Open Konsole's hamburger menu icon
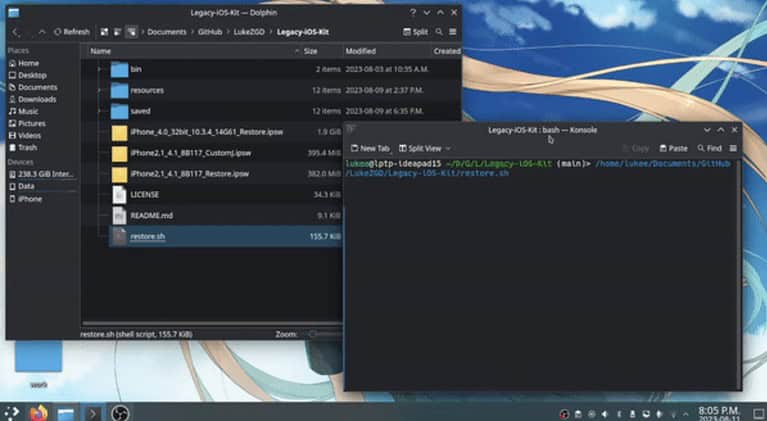This screenshot has height=421, width=767. click(x=733, y=148)
